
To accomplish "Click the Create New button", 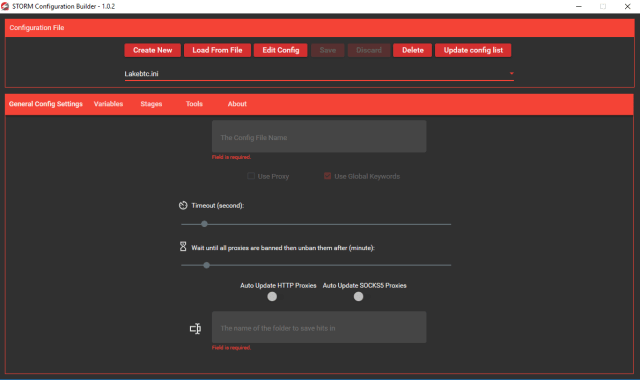I will click(153, 50).
